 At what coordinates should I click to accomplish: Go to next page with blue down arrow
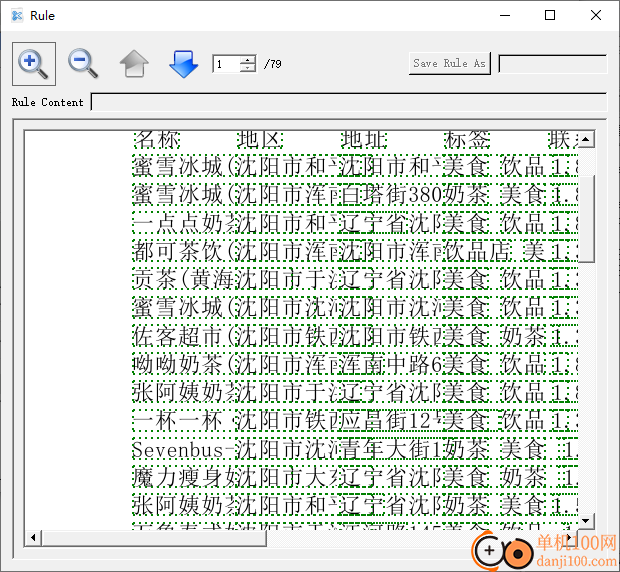tap(183, 64)
